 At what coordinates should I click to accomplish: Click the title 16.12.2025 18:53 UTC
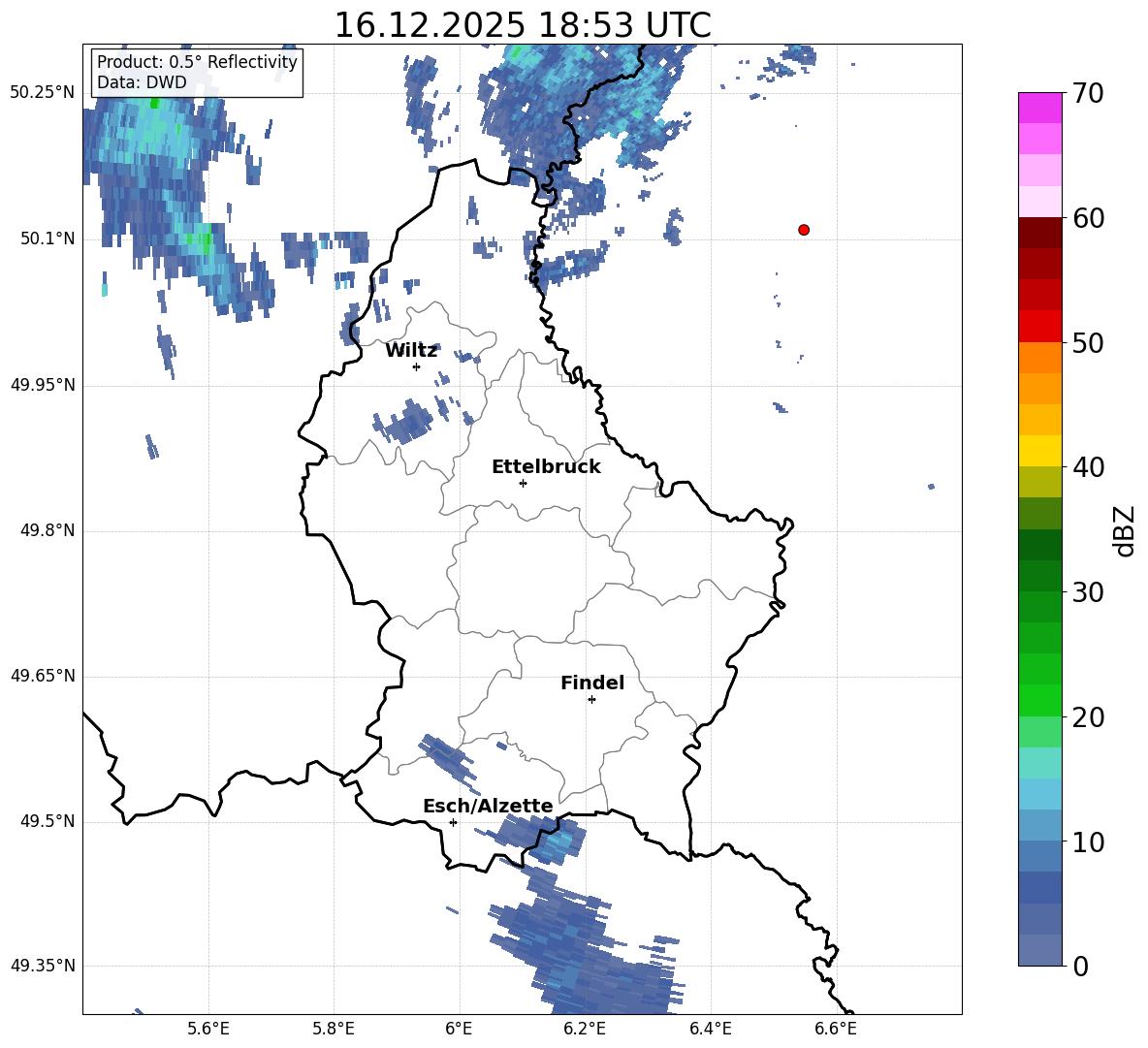point(523,25)
